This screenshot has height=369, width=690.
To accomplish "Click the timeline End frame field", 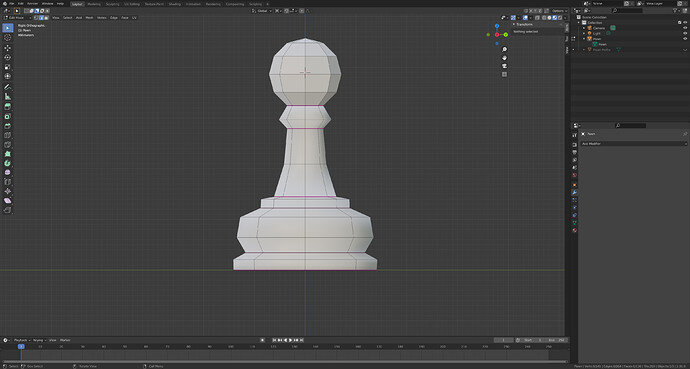I will (x=557, y=340).
